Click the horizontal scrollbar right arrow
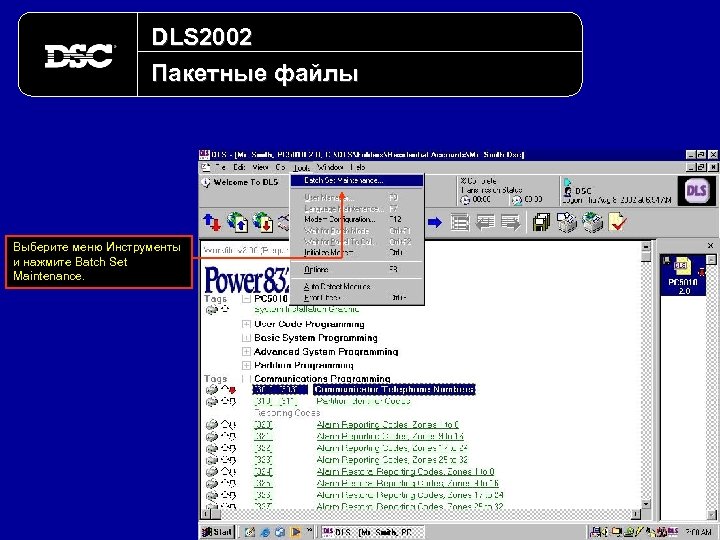The width and height of the screenshot is (720, 540). pos(636,514)
